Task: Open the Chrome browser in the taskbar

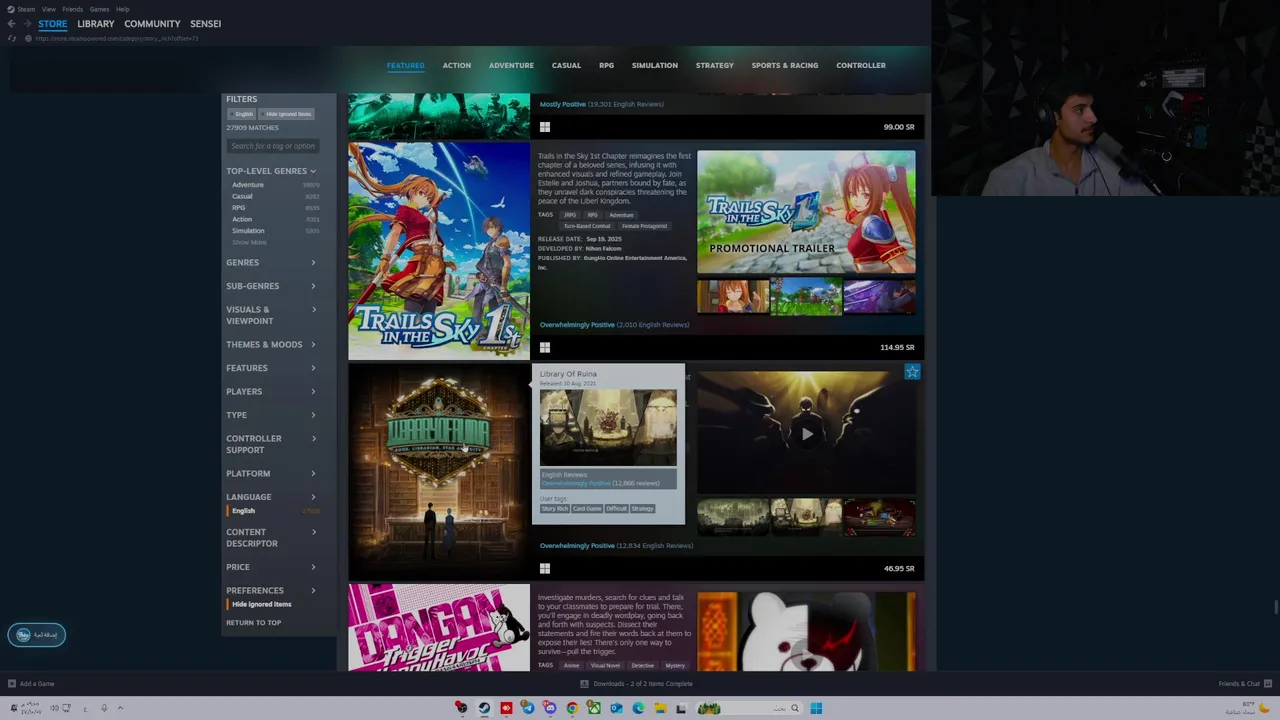Action: tap(572, 708)
